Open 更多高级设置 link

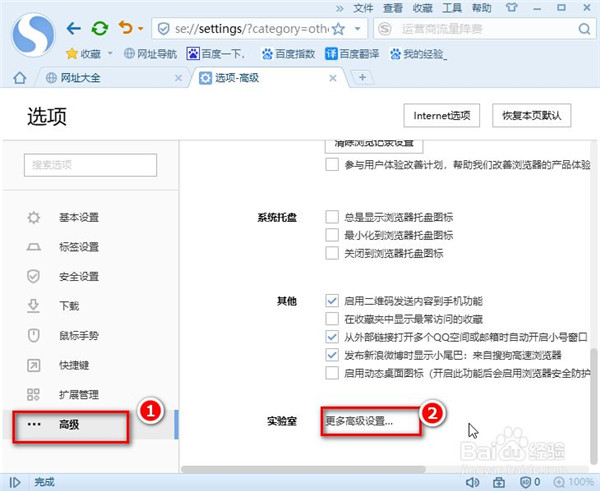pyautogui.click(x=360, y=421)
